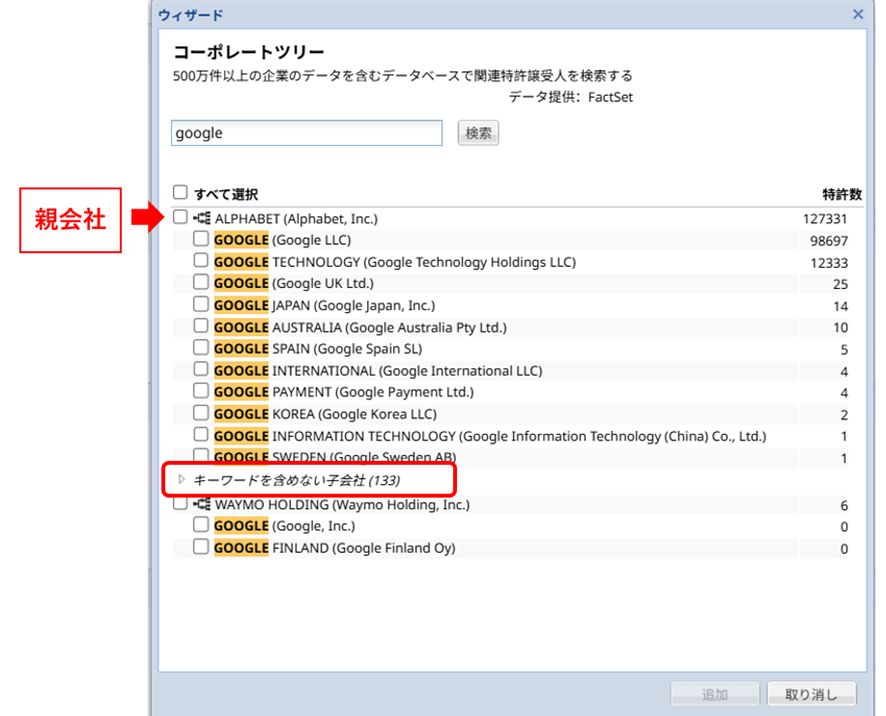
Task: Click the コーポレートツリー heading
Action: [249, 52]
